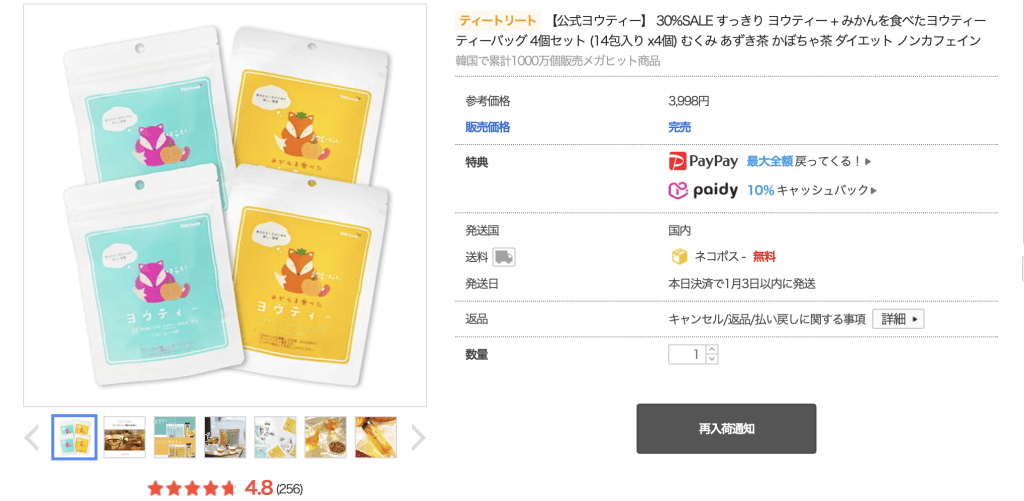Select the second product thumbnail

click(125, 437)
